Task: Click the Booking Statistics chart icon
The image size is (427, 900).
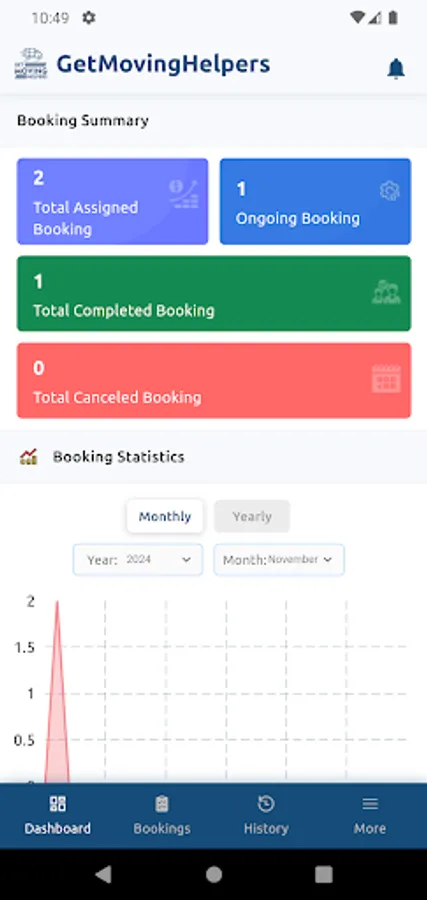Action: pos(28,457)
